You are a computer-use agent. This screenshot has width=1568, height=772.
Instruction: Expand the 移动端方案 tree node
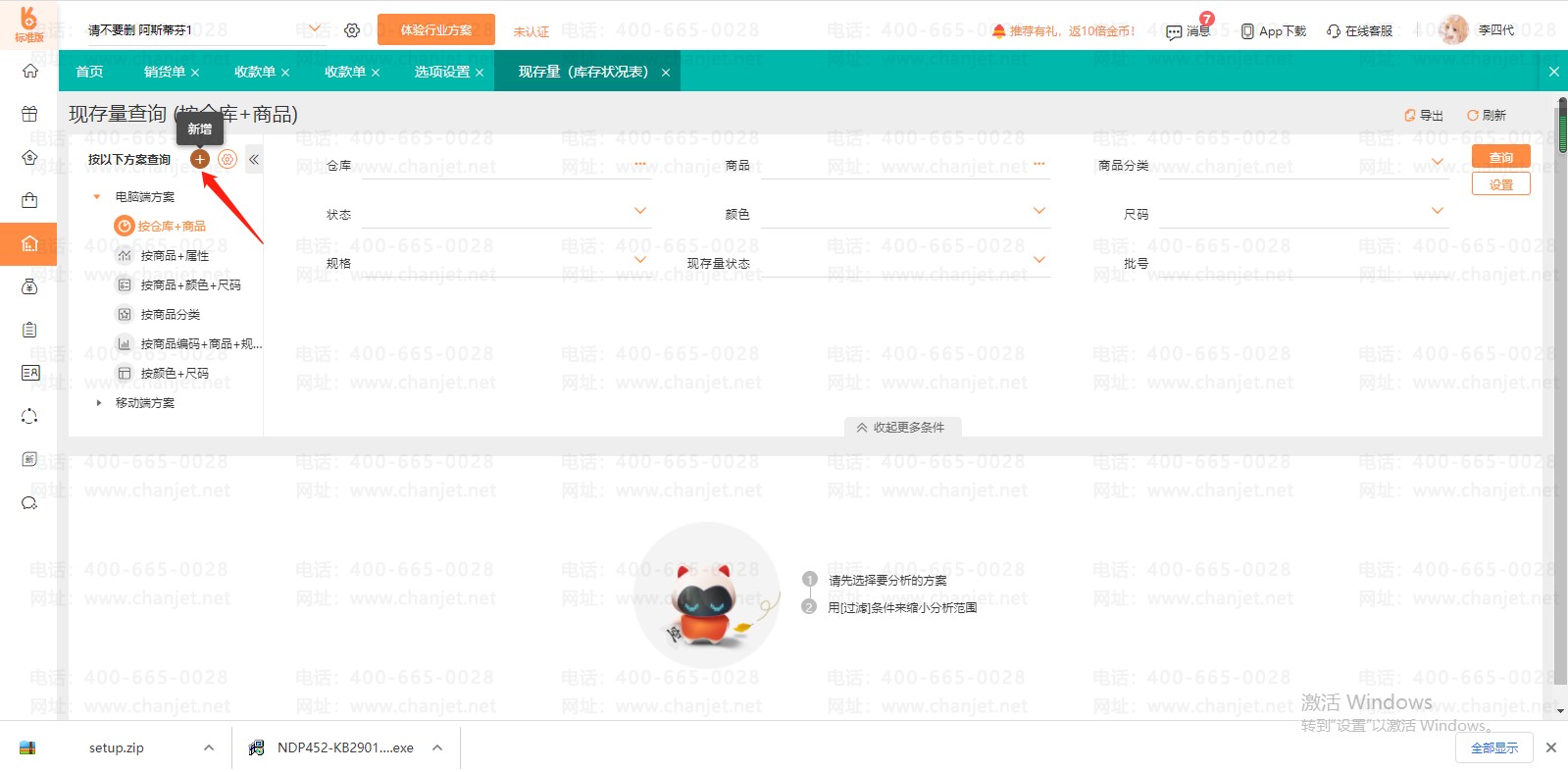[x=98, y=403]
